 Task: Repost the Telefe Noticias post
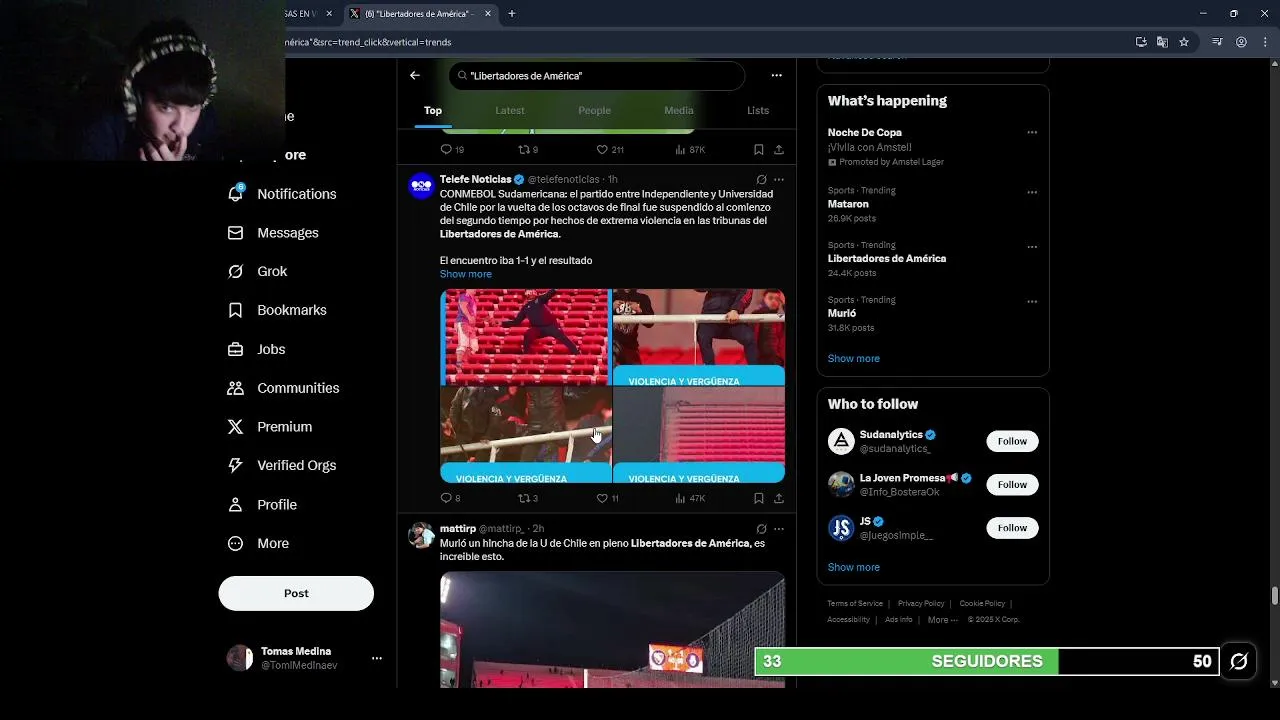(523, 498)
